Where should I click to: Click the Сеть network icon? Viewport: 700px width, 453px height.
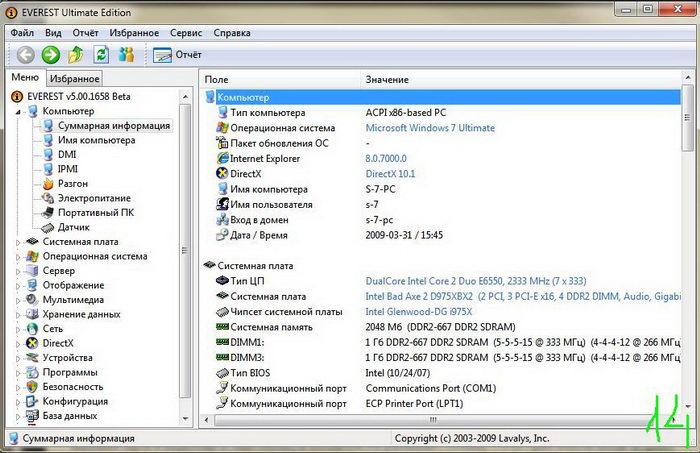tap(32, 329)
